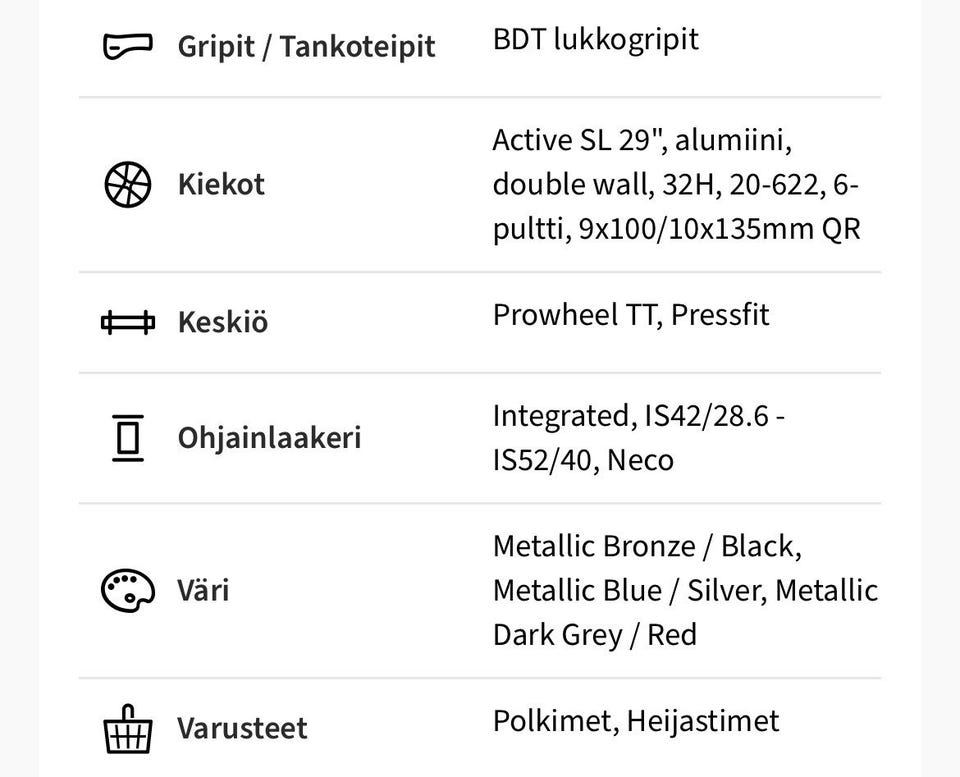Select the Keskiö row label
The height and width of the screenshot is (777, 960).
pos(222,322)
